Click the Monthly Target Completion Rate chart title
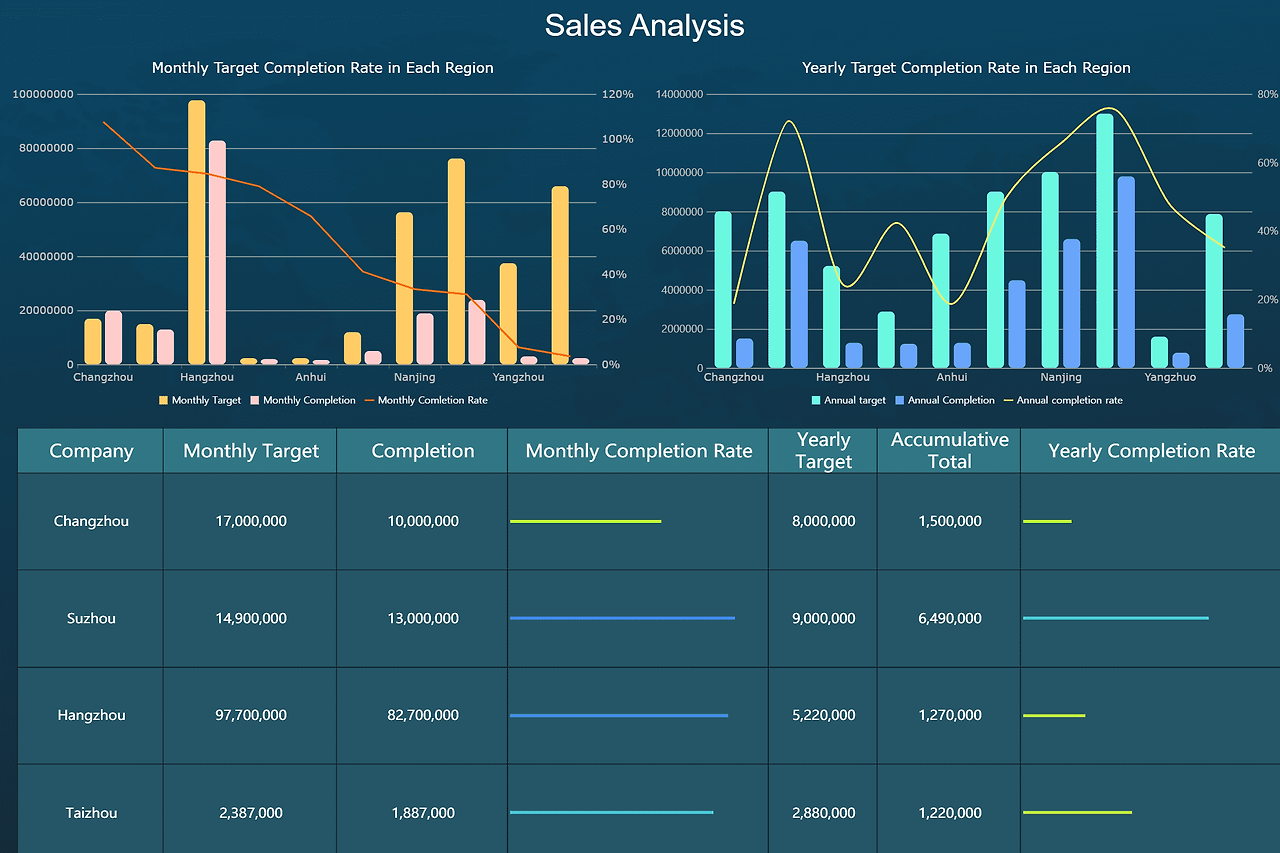 [x=322, y=68]
